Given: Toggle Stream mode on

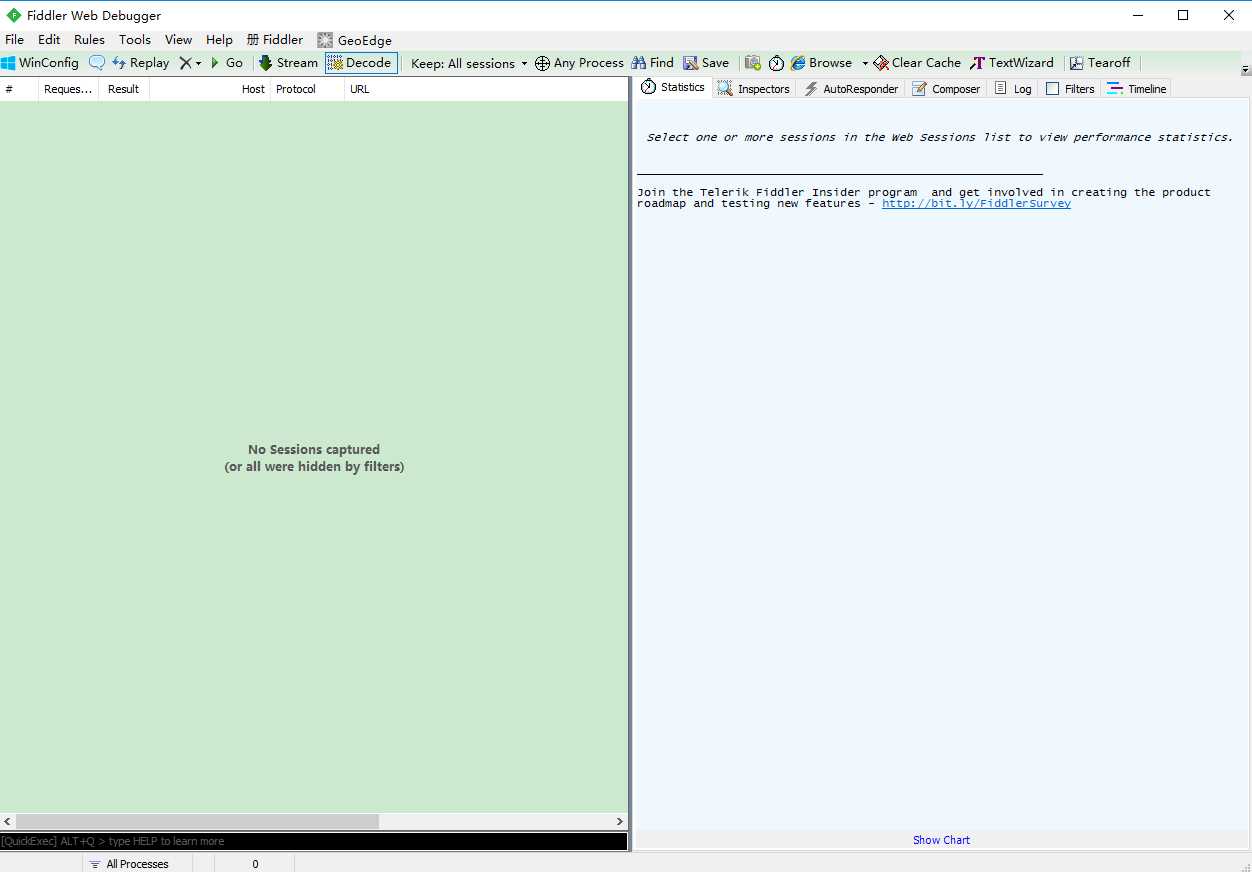Looking at the screenshot, I should [288, 62].
